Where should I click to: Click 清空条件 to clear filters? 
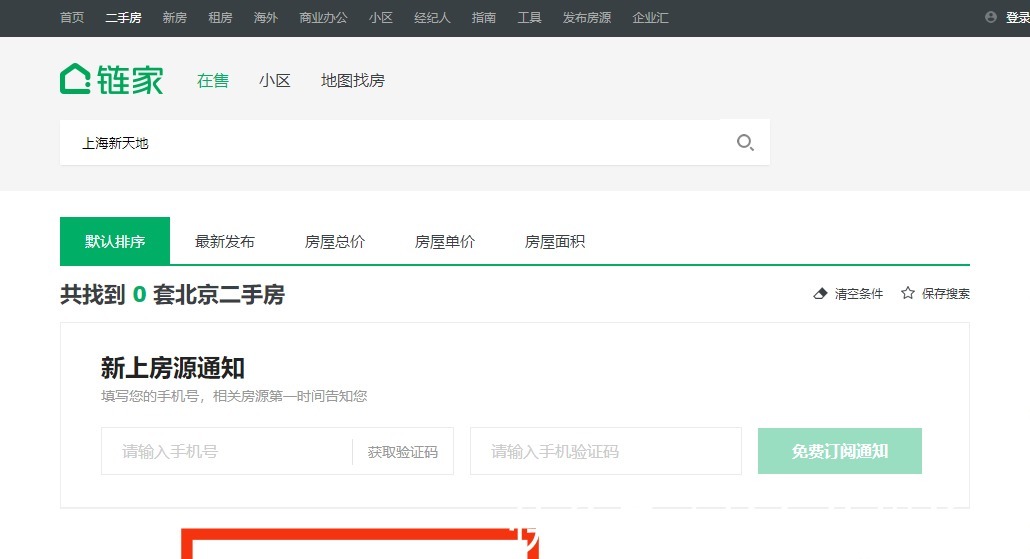(x=859, y=294)
